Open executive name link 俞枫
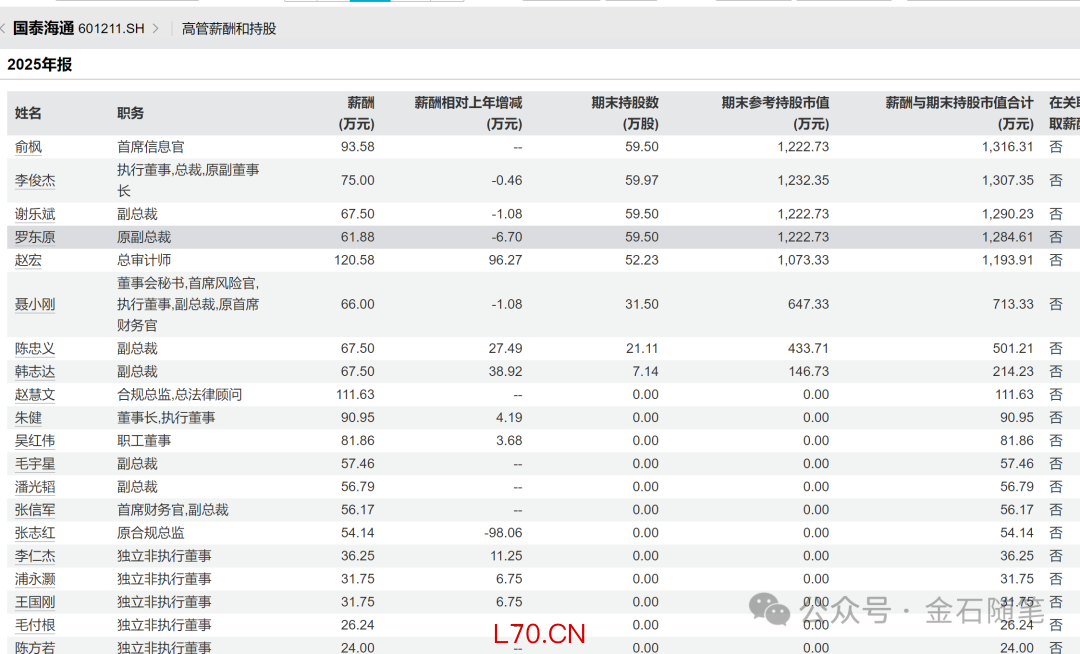The height and width of the screenshot is (654, 1080). point(28,147)
